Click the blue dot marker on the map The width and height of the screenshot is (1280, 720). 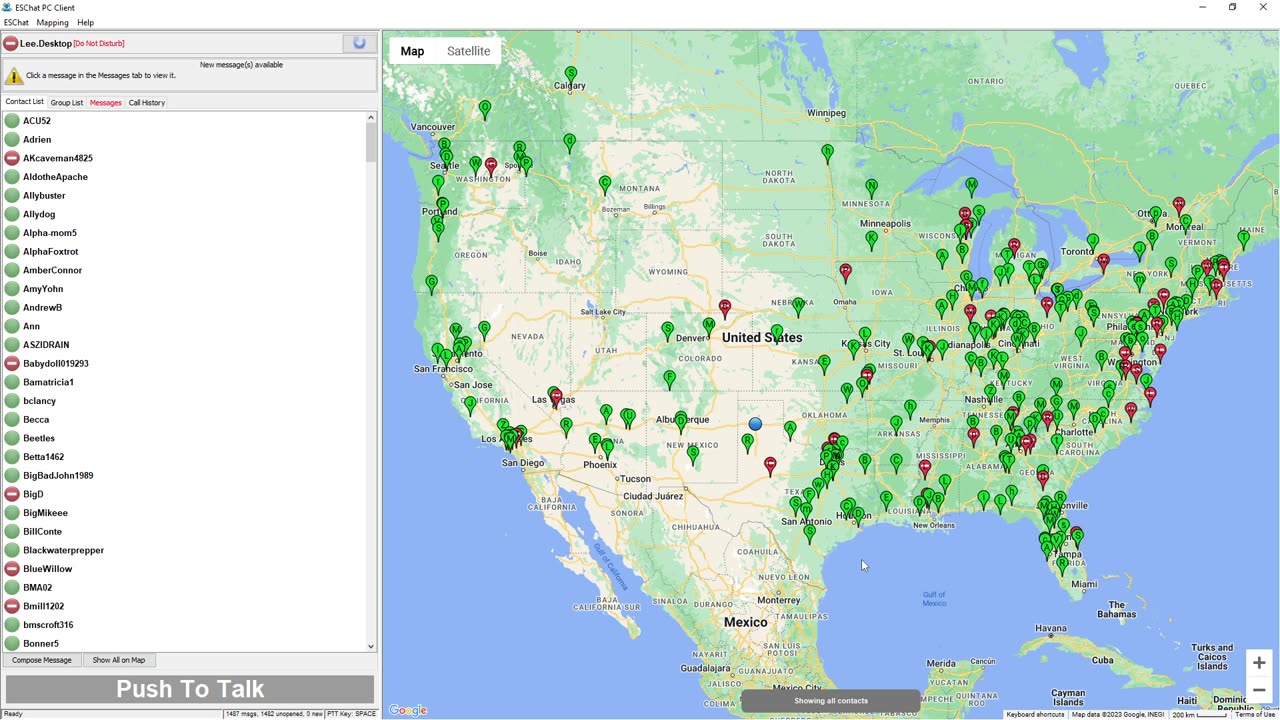tap(755, 424)
